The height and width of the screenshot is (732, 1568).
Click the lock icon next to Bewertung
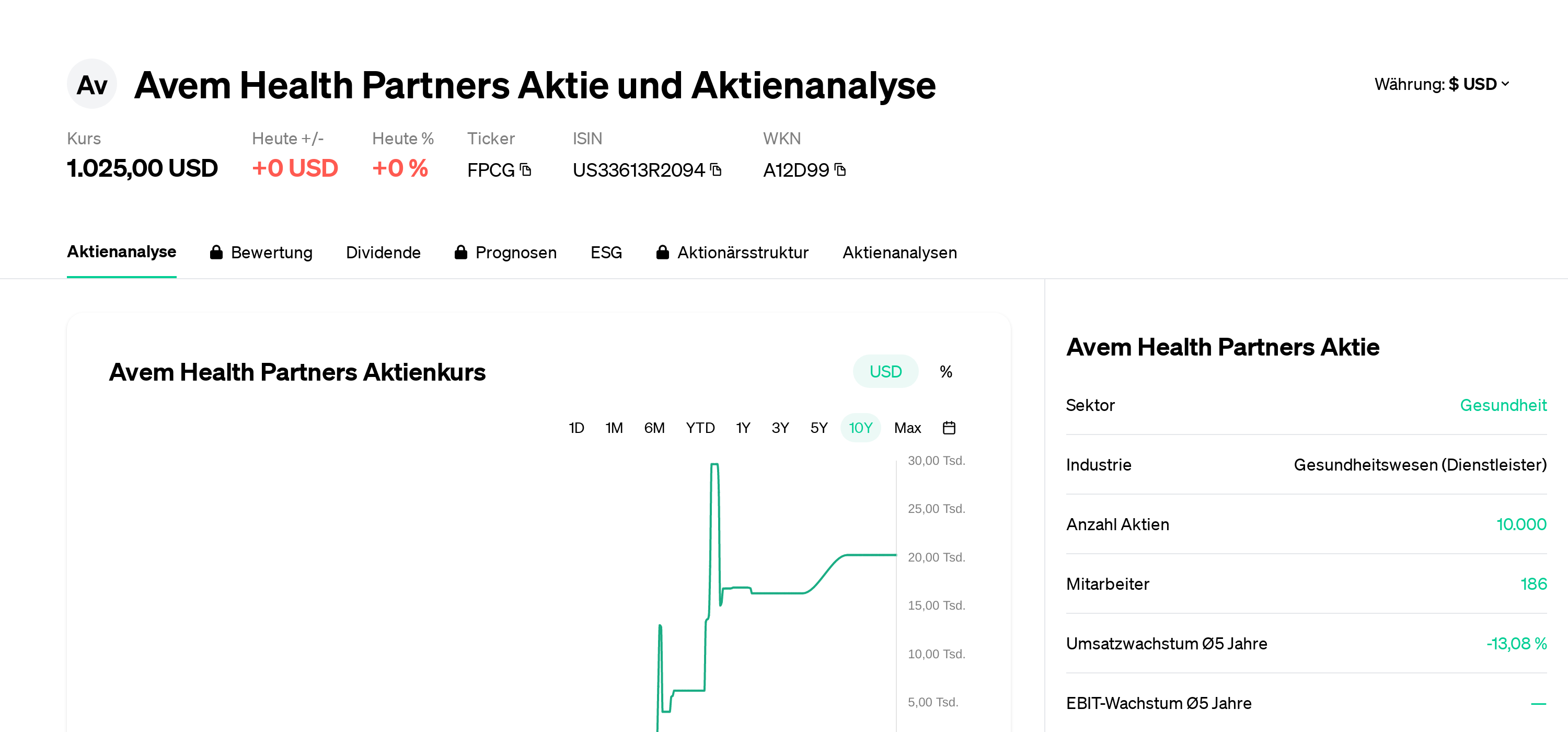click(216, 252)
